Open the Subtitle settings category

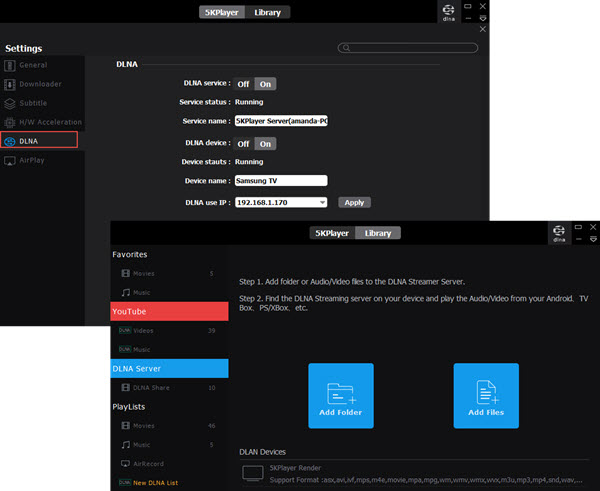pos(42,103)
